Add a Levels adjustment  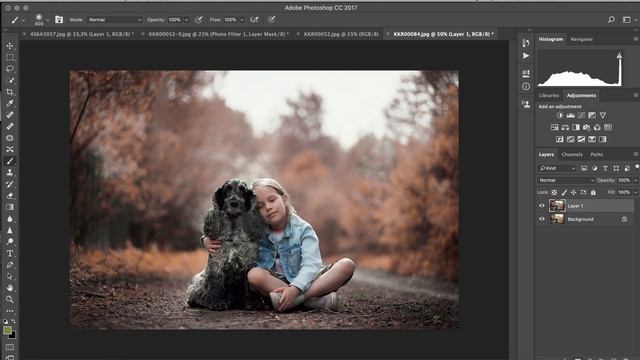(x=571, y=116)
